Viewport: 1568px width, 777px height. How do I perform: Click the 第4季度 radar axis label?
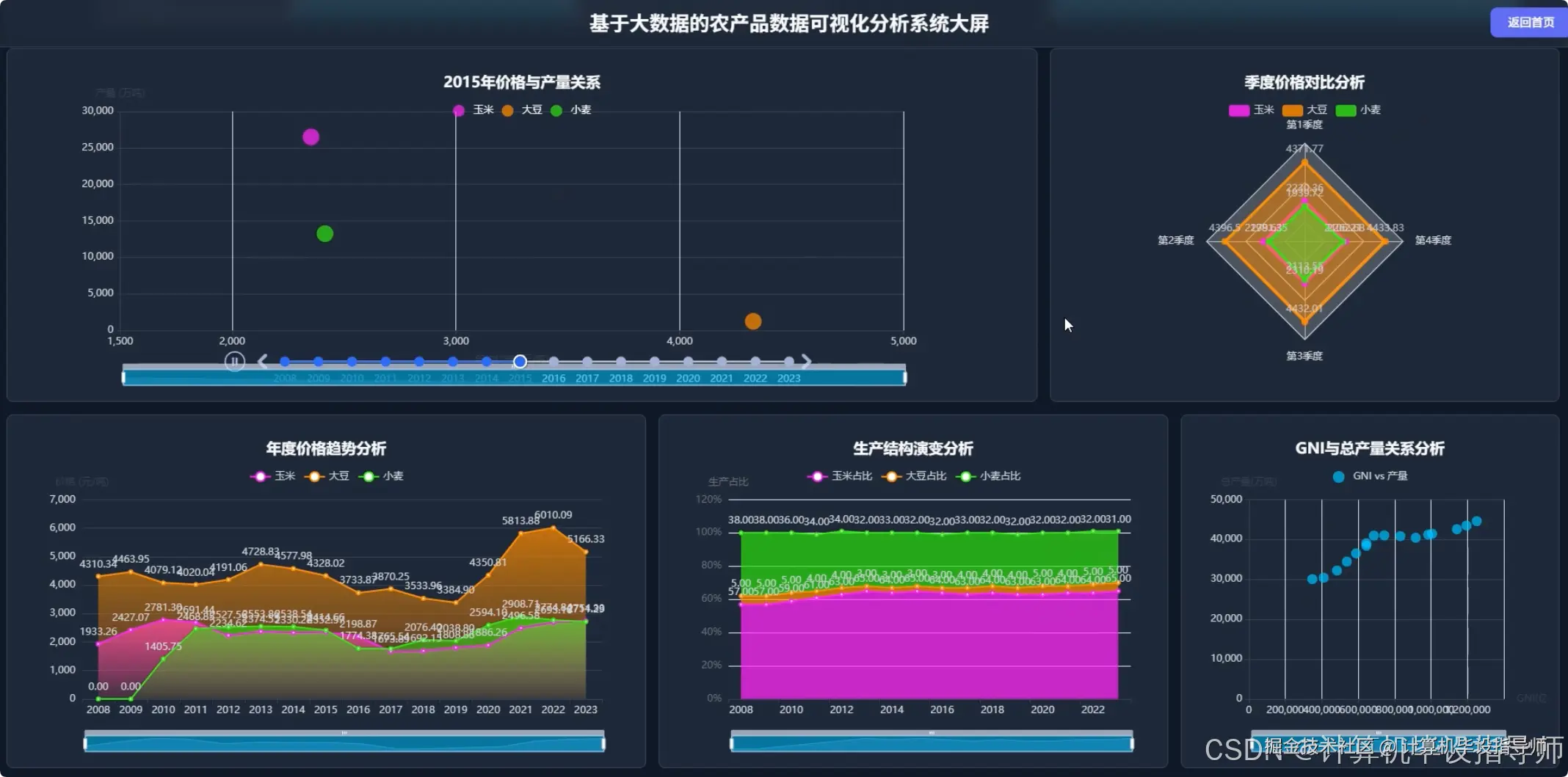[x=1433, y=241]
